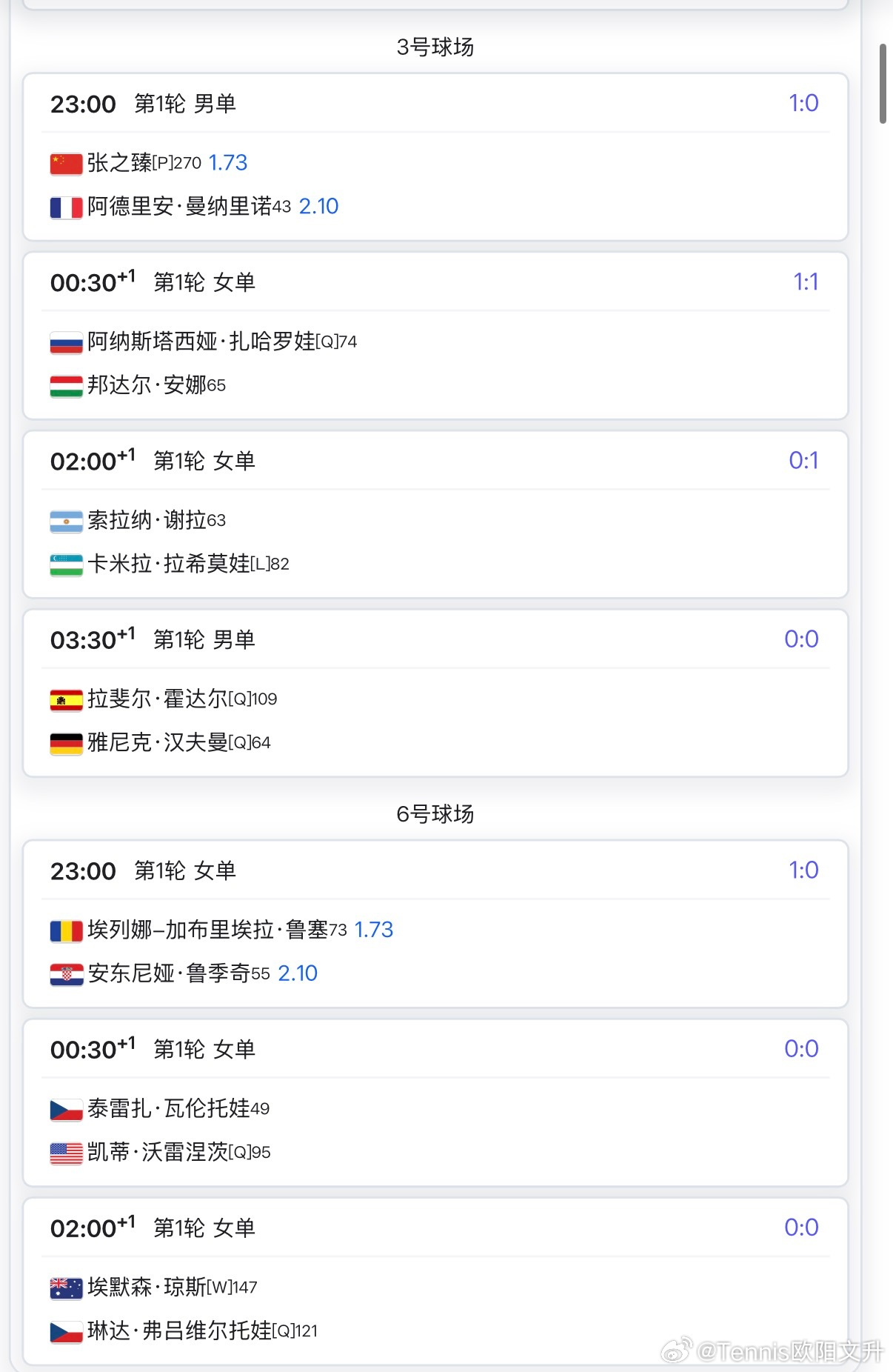Viewport: 893px width, 1372px height.
Task: Select the 2.10 odds for 阿德里安·曼纳里诺
Action: 318,207
